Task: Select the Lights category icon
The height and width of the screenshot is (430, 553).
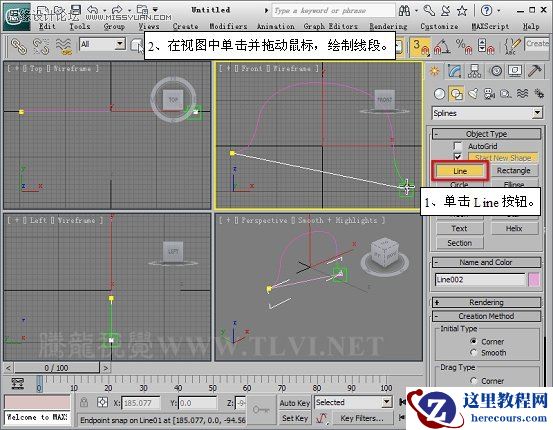Action: coord(473,94)
